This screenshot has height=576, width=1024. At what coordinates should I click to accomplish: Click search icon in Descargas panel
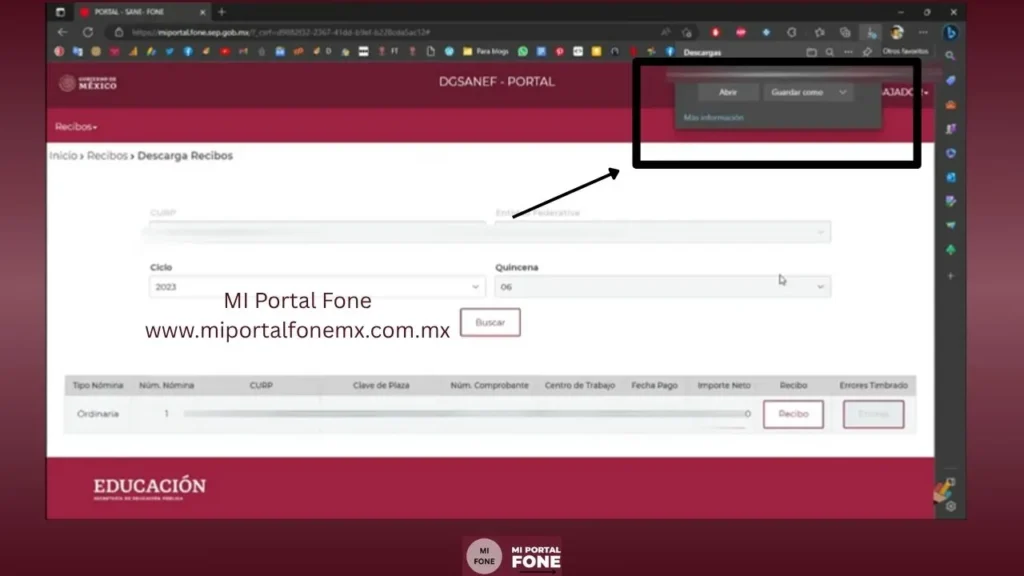(829, 52)
